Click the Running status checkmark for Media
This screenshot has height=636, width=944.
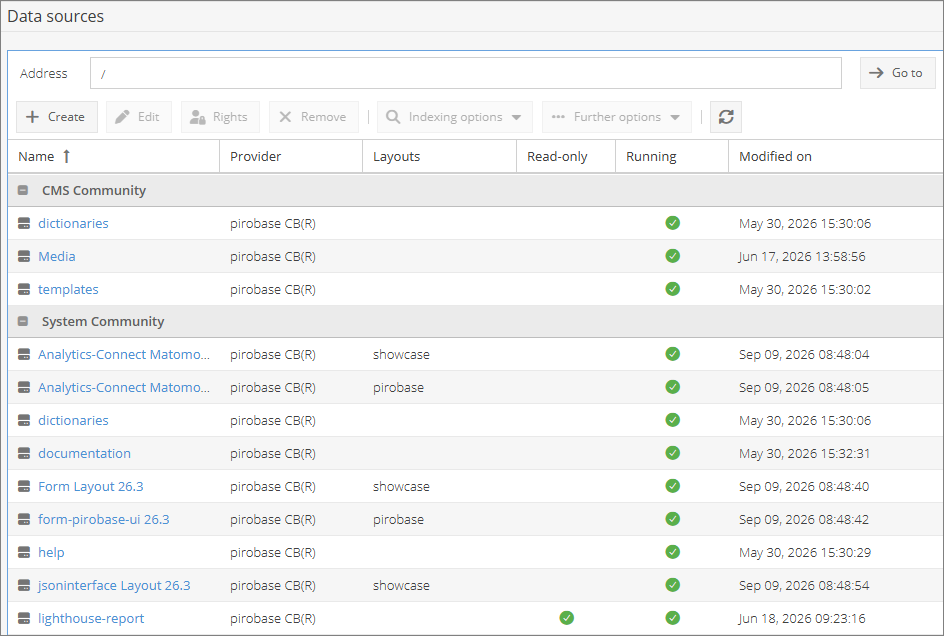pyautogui.click(x=672, y=256)
